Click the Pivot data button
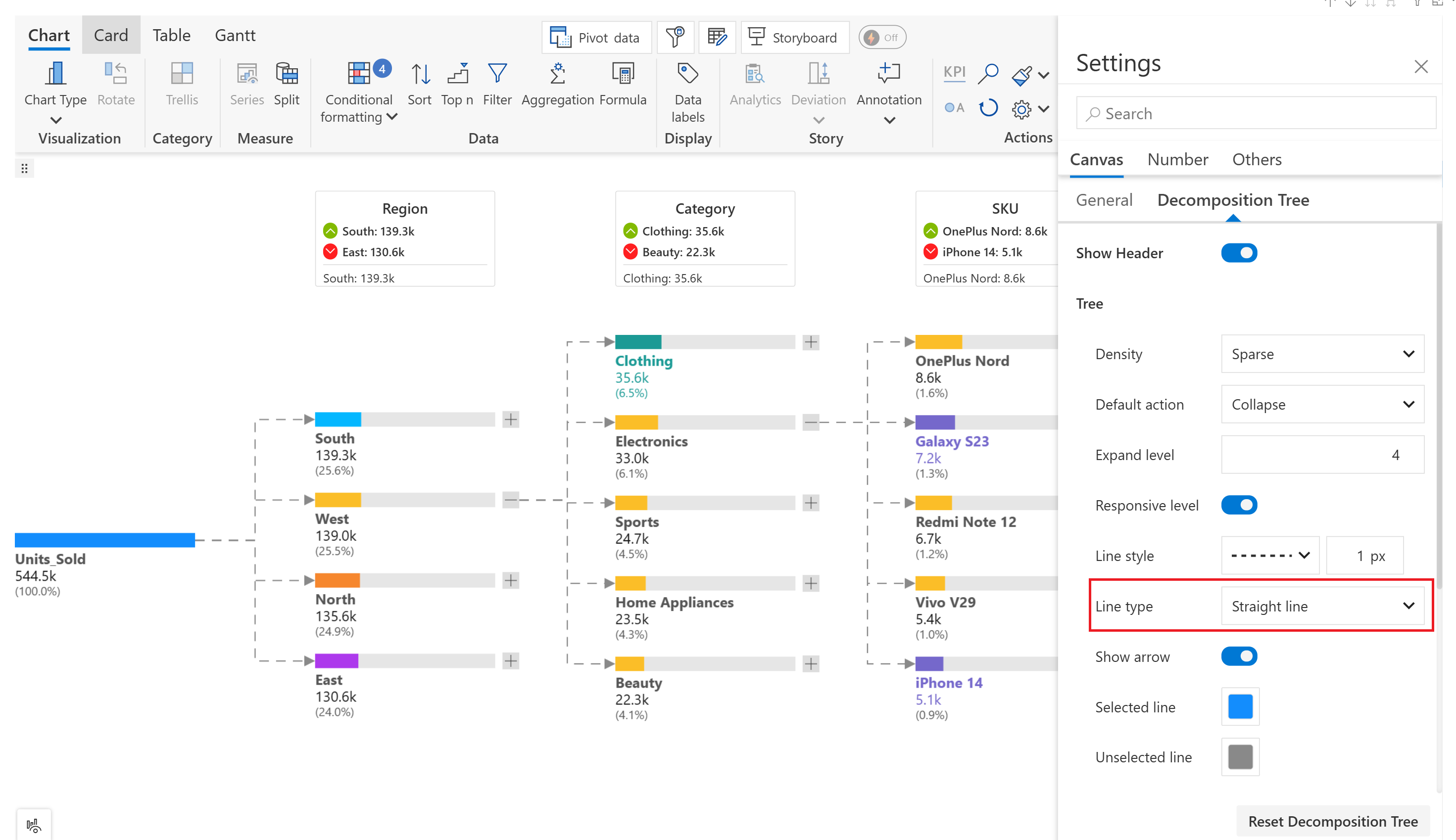 pos(596,38)
